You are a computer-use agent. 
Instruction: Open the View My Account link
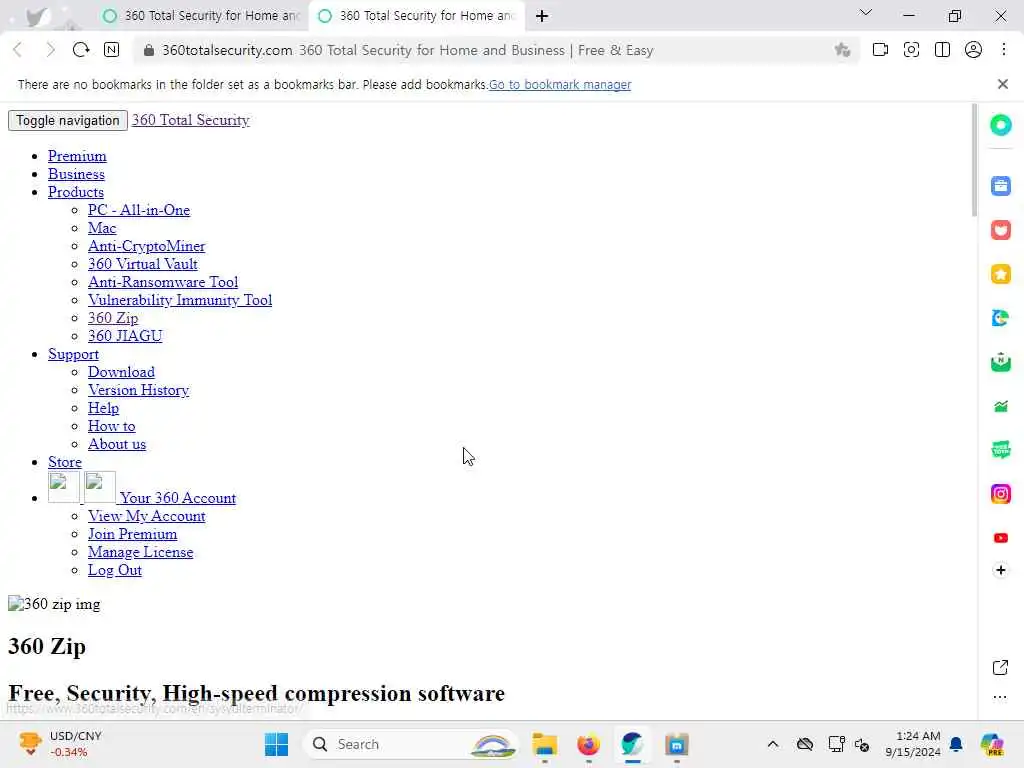[147, 516]
